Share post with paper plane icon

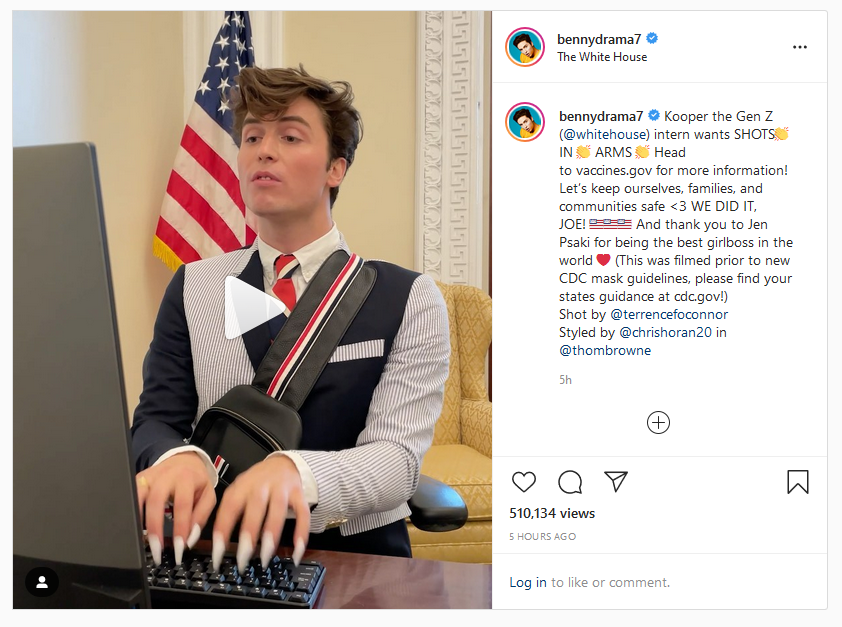point(616,482)
